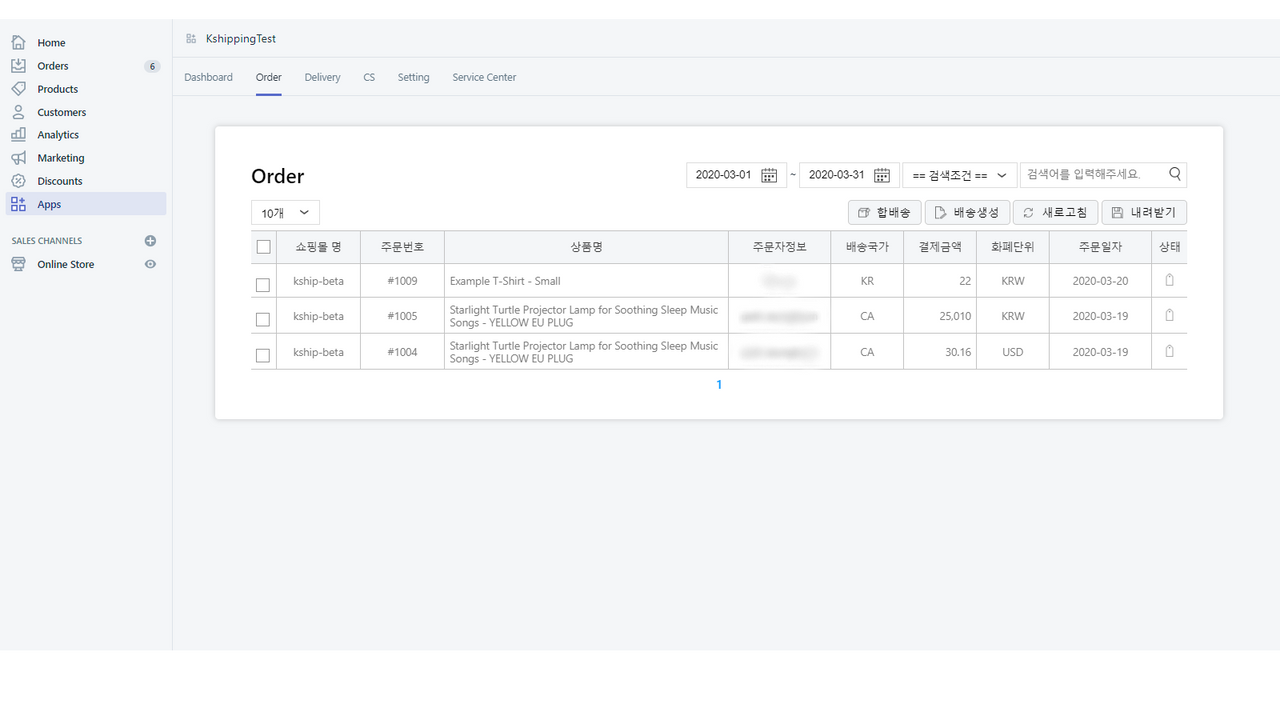Click the SALES CHANNELS heading

(x=47, y=241)
